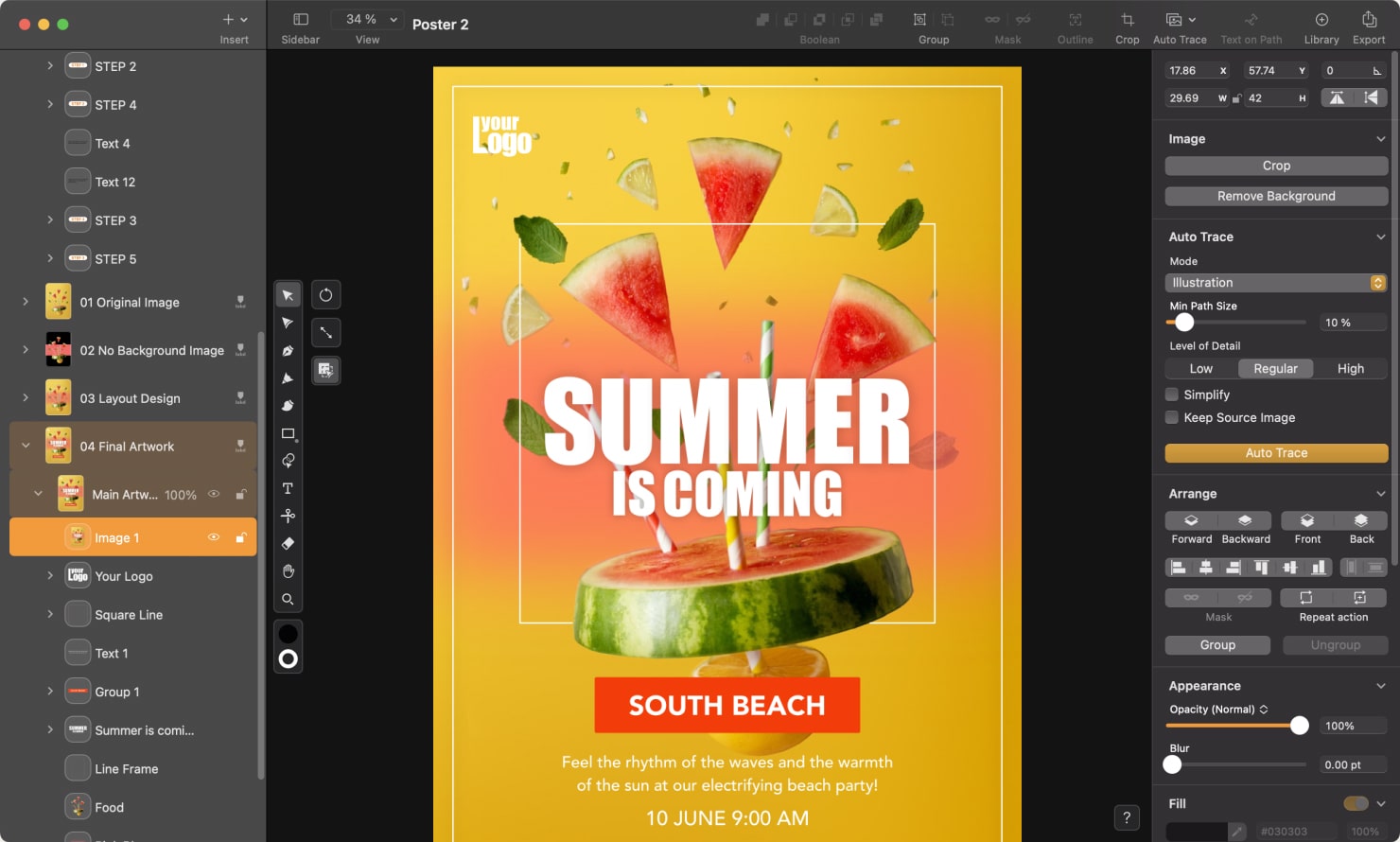The image size is (1400, 842).
Task: Enable the Keep Source Image checkbox
Action: click(1172, 417)
